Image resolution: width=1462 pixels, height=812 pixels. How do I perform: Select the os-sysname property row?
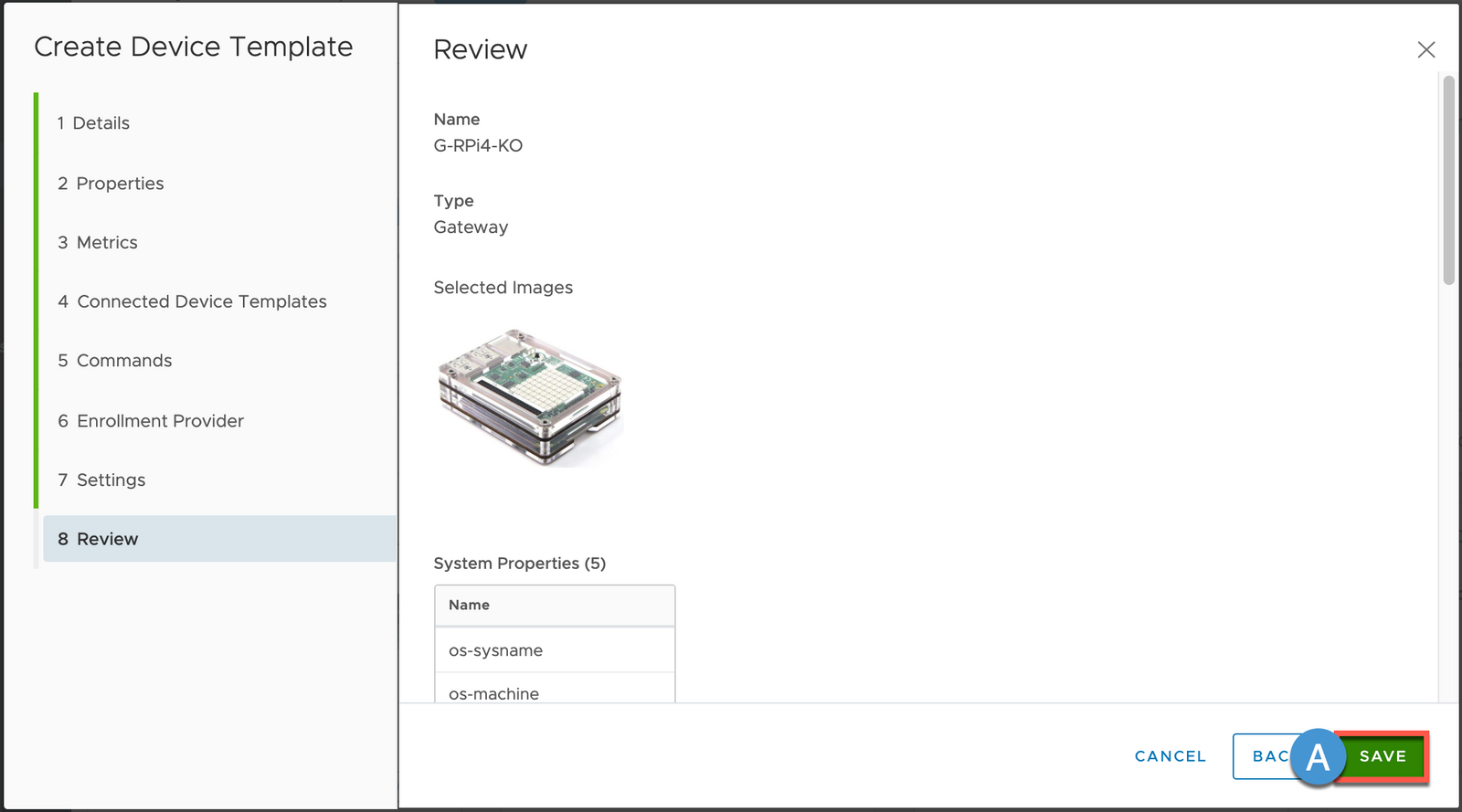pyautogui.click(x=555, y=650)
